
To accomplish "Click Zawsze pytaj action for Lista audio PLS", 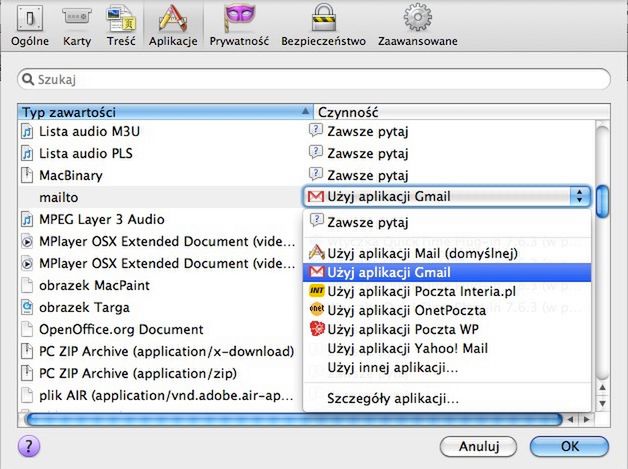I will click(367, 153).
